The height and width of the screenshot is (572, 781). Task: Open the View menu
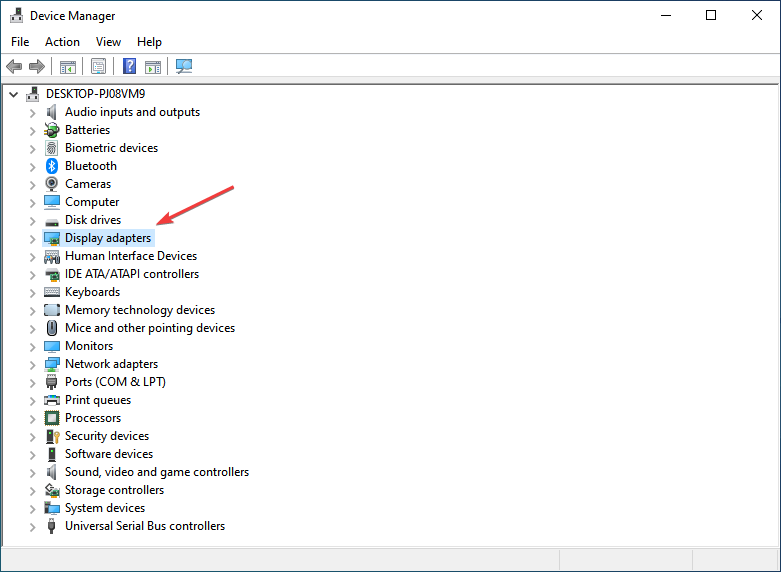(108, 42)
